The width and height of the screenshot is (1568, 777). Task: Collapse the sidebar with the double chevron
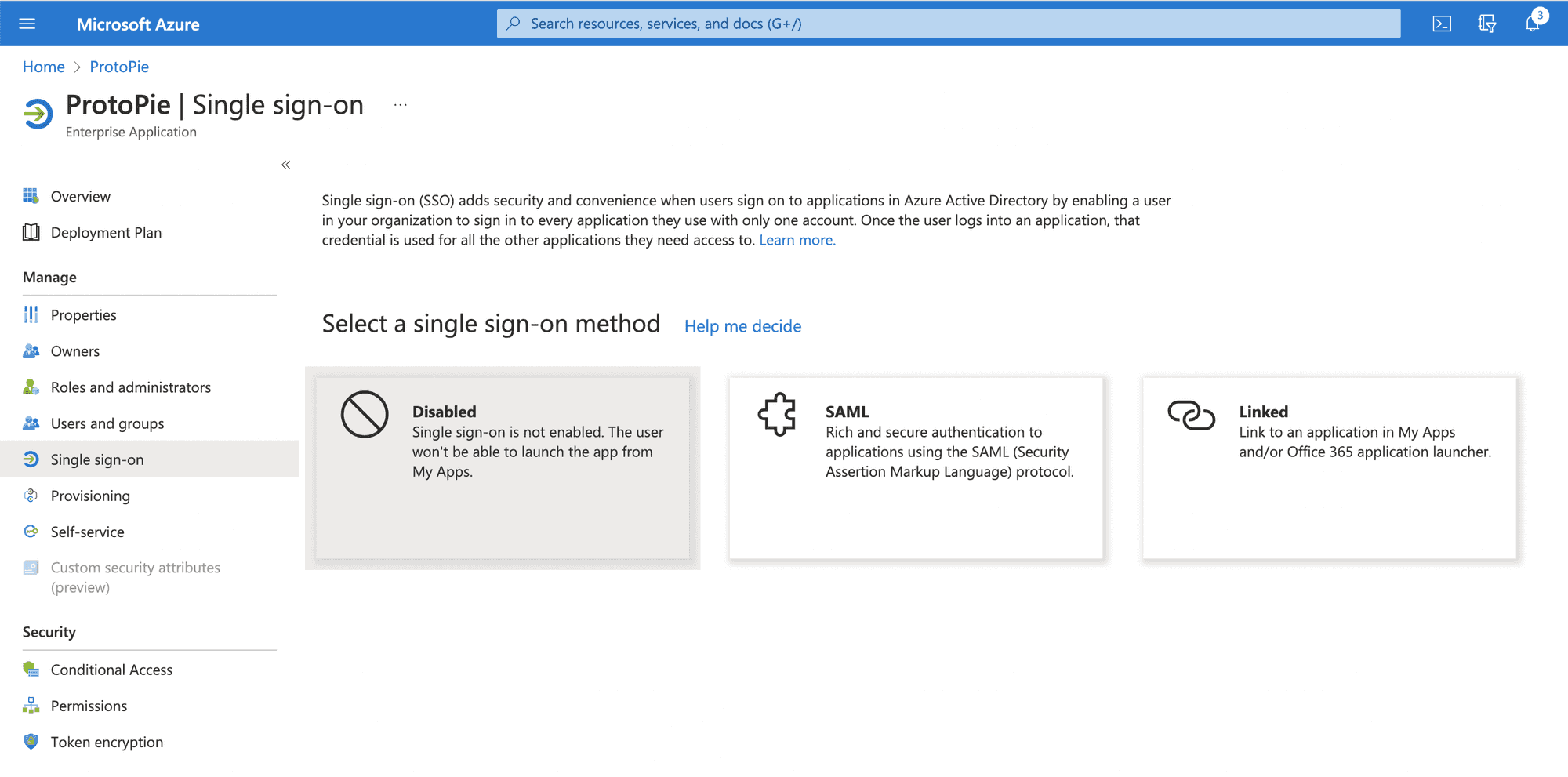(x=285, y=165)
